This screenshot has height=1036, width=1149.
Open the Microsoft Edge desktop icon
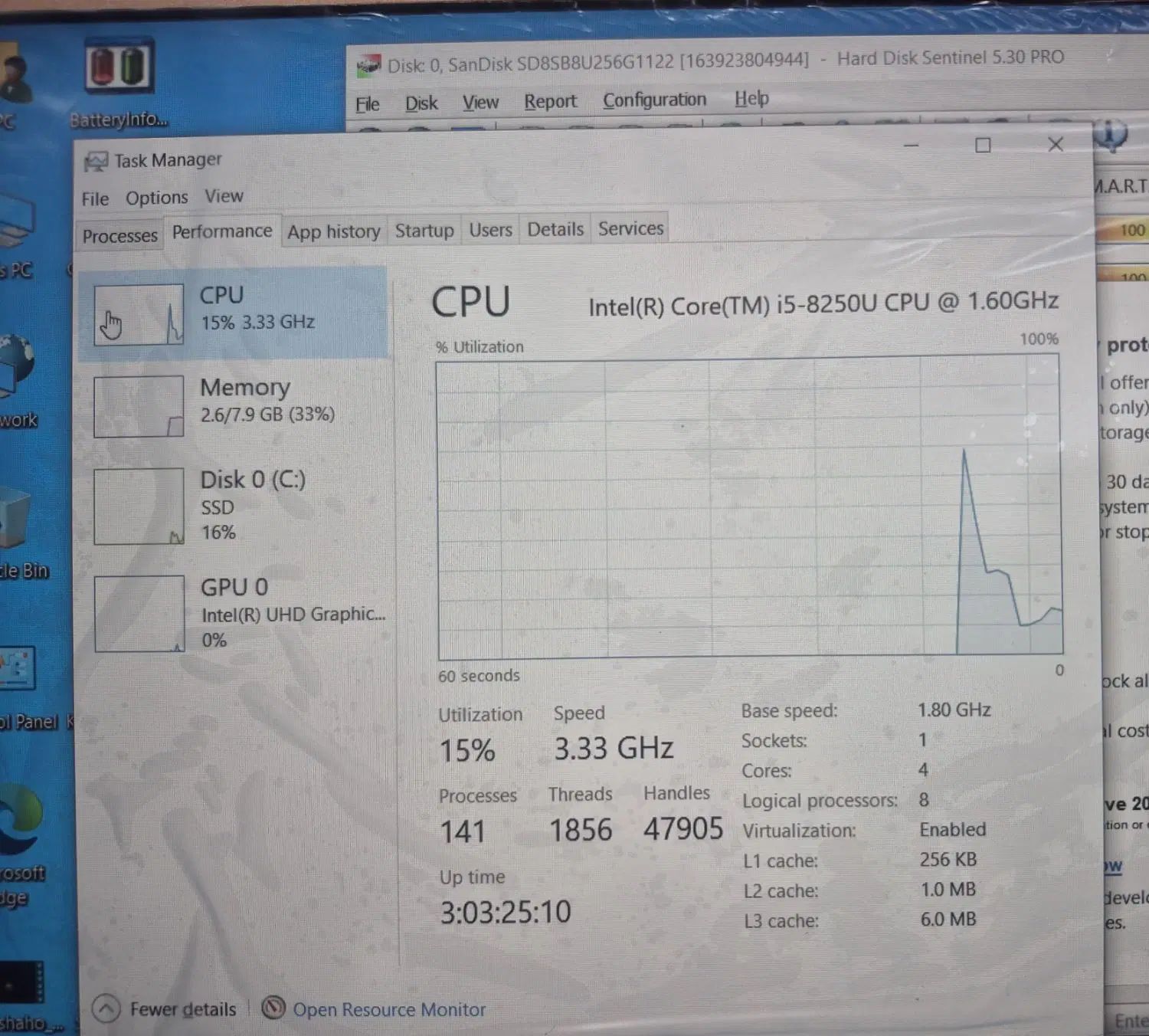pyautogui.click(x=21, y=818)
